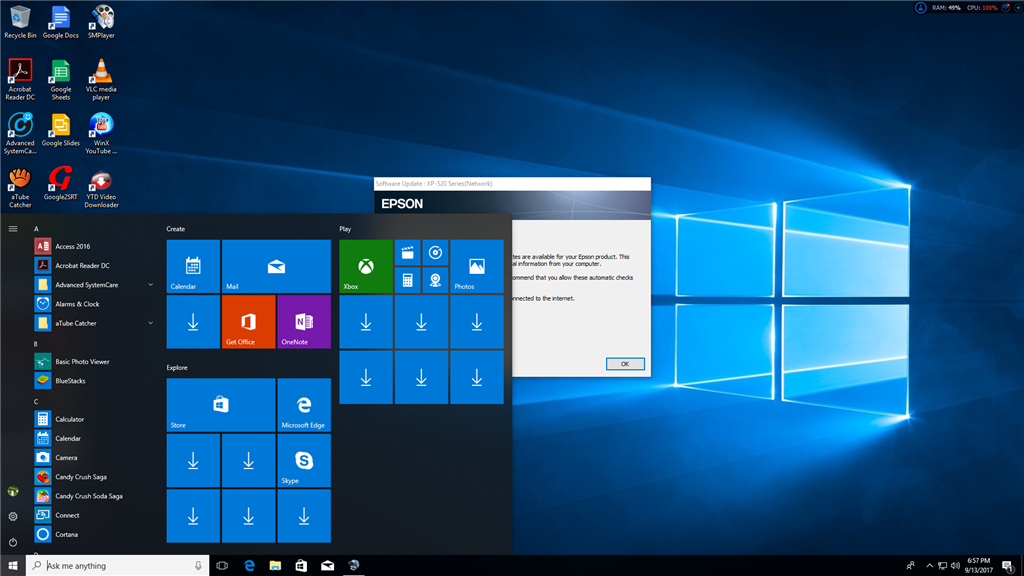Open the small Calculator tile
Image resolution: width=1024 pixels, height=576 pixels.
click(408, 280)
